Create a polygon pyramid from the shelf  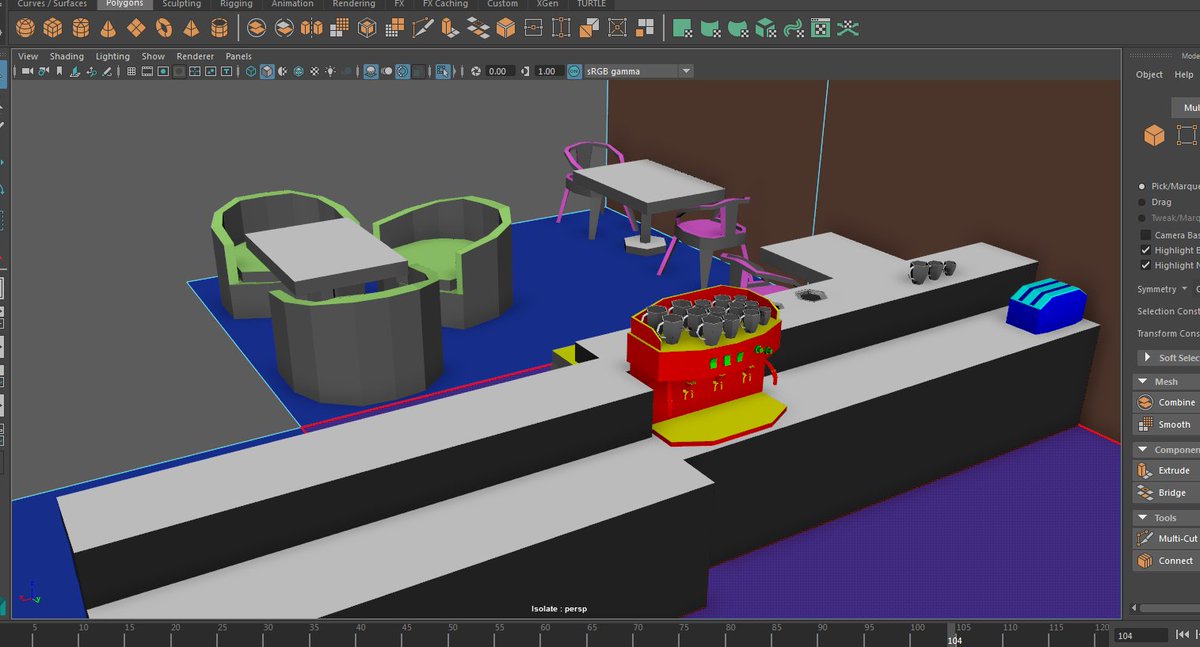(189, 28)
